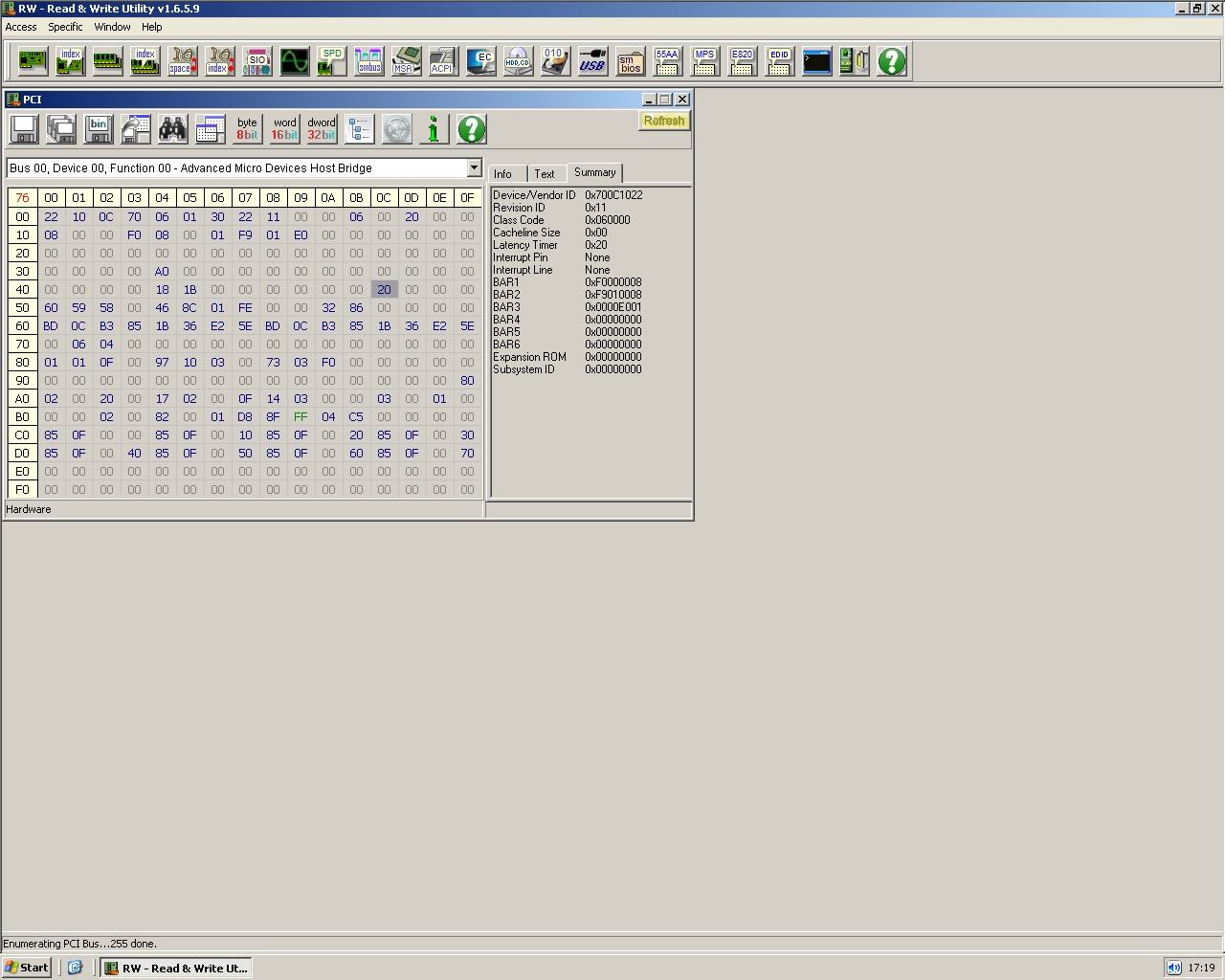Click the Refresh button
This screenshot has height=980, width=1225.
[x=664, y=121]
